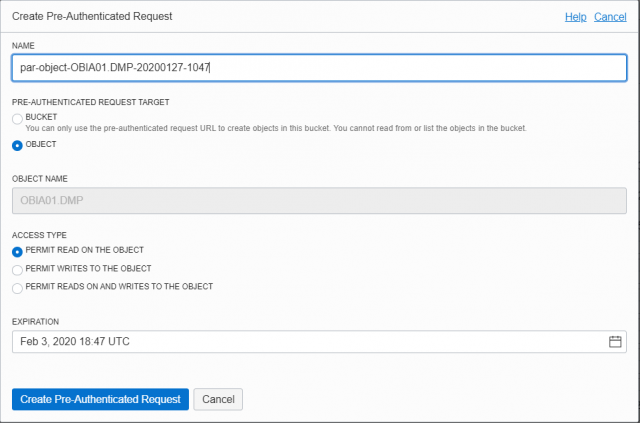Select the BUCKET target radio button
This screenshot has height=423, width=640.
(x=17, y=119)
